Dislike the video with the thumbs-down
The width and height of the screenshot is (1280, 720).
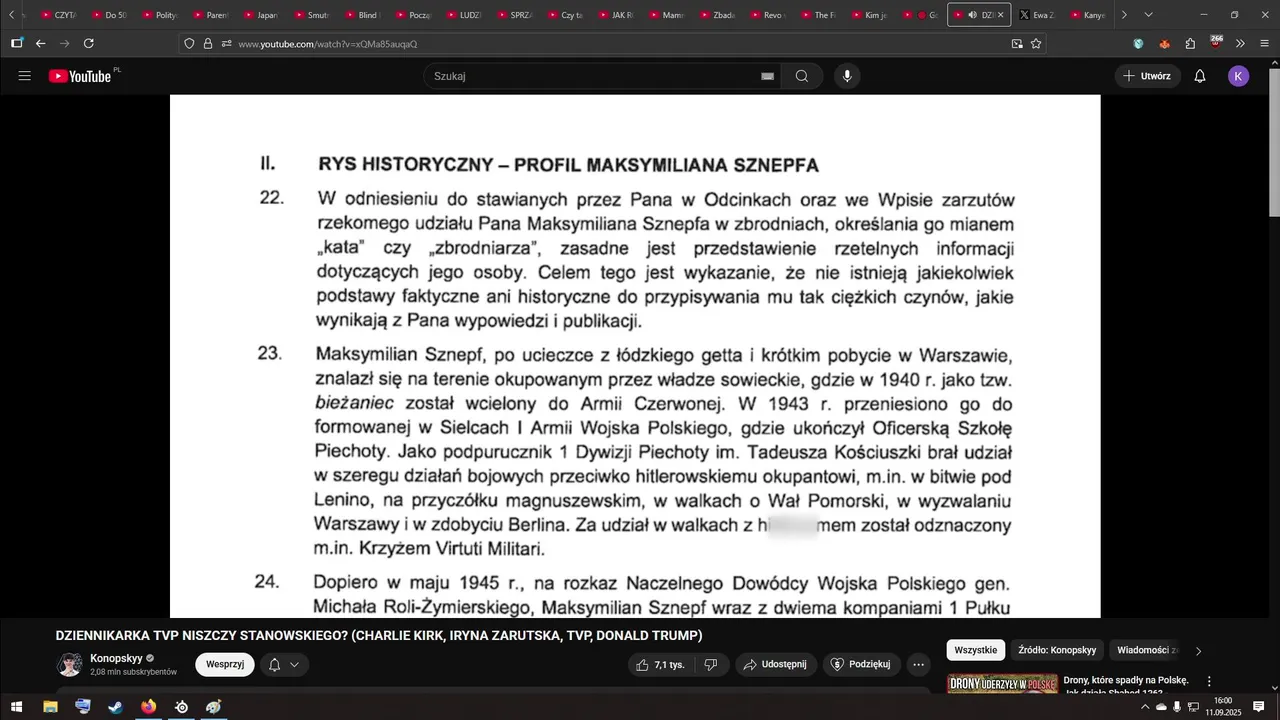(x=711, y=665)
